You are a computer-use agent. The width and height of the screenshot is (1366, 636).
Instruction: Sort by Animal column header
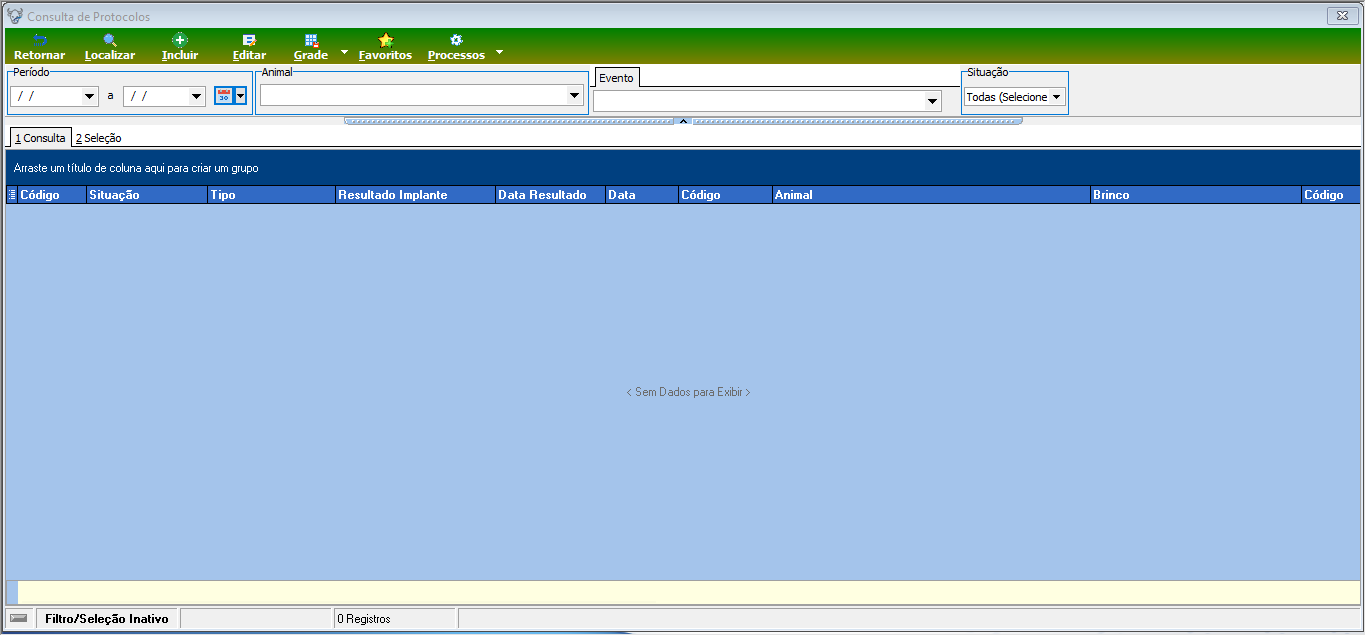pyautogui.click(x=931, y=195)
